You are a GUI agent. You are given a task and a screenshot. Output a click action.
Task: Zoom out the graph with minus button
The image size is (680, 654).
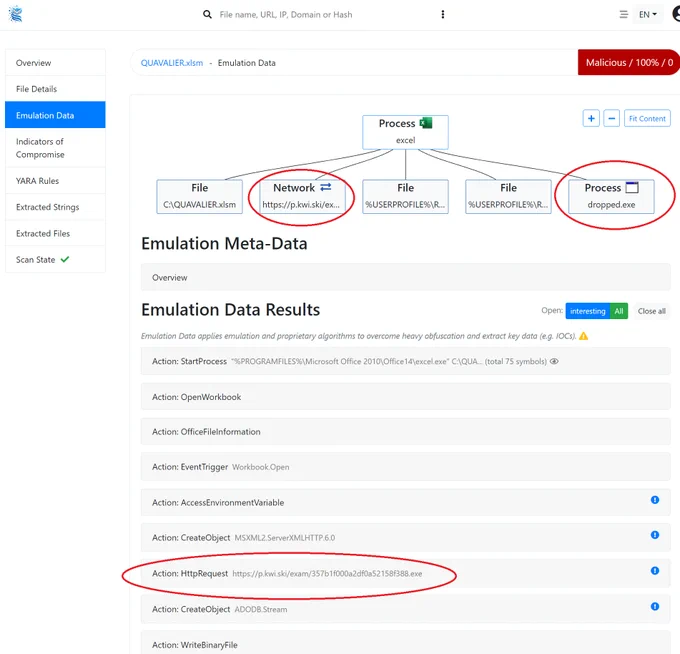click(x=611, y=118)
